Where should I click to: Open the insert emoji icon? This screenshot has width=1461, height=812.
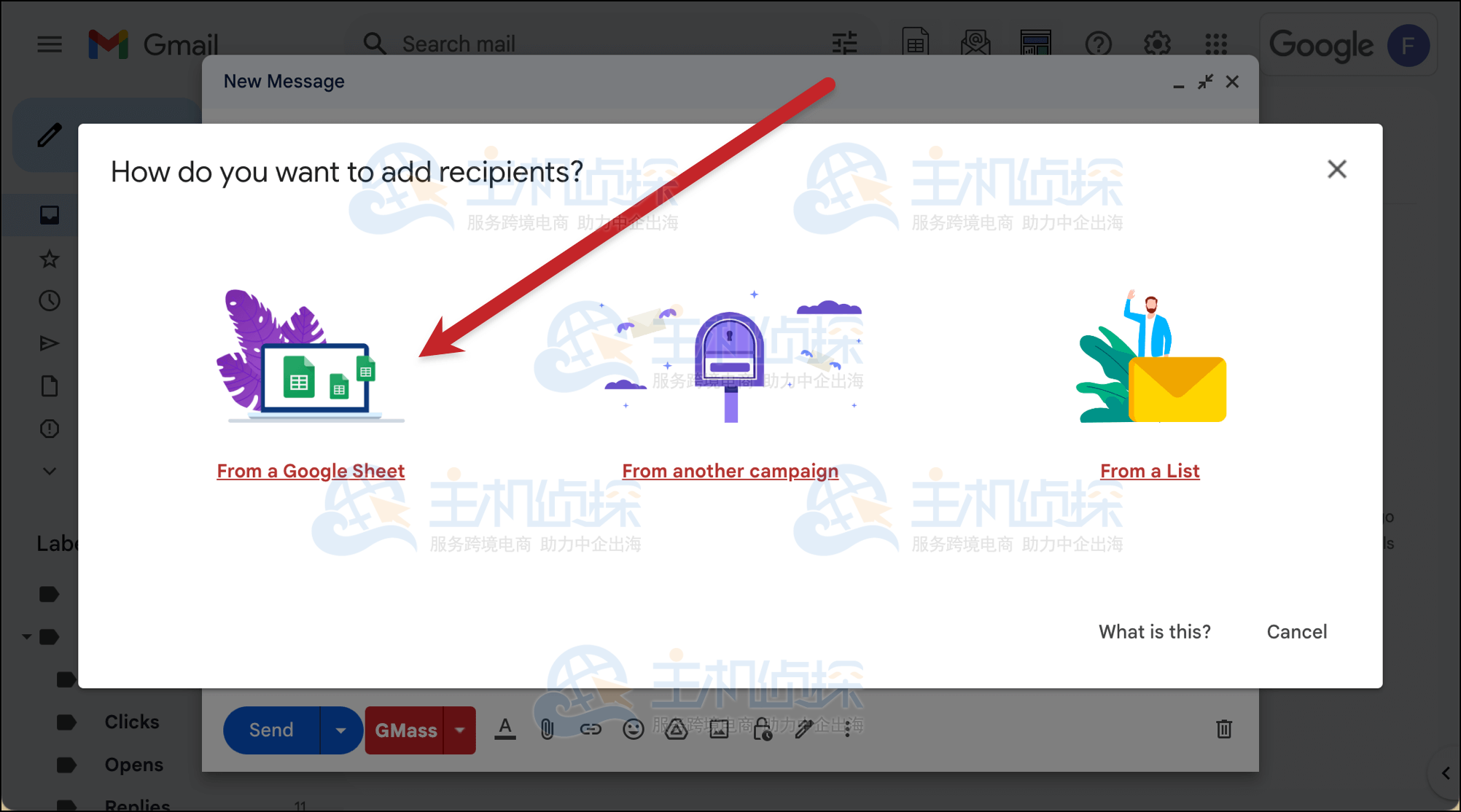[x=634, y=729]
